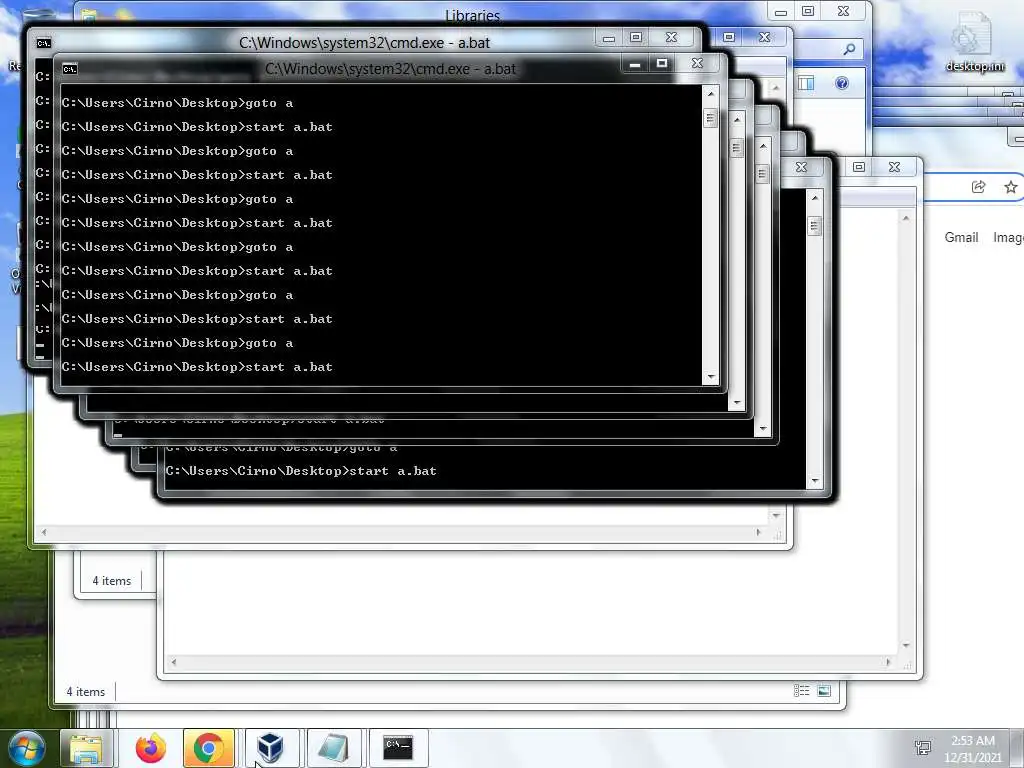This screenshot has height=768, width=1024.
Task: Launch Firefox from the taskbar
Action: pyautogui.click(x=150, y=748)
